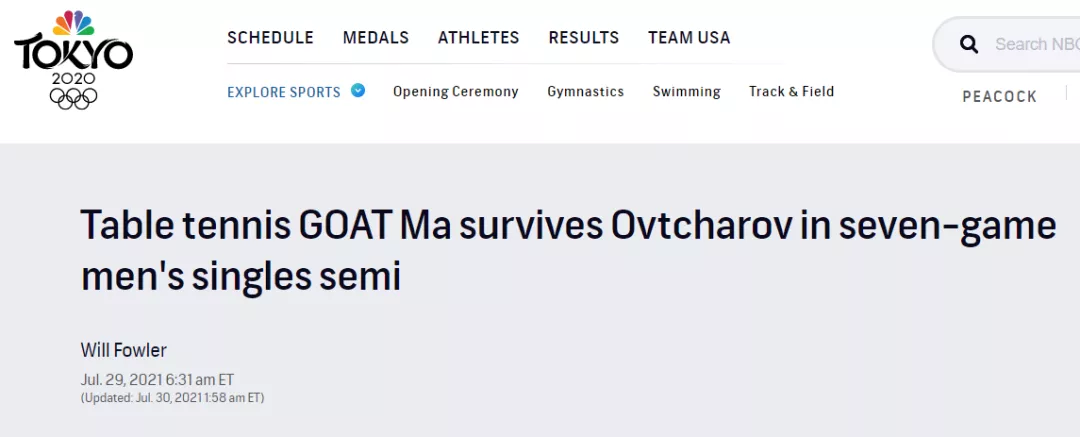The height and width of the screenshot is (437, 1080).
Task: Expand the Explore Sports menu label
Action: [284, 92]
